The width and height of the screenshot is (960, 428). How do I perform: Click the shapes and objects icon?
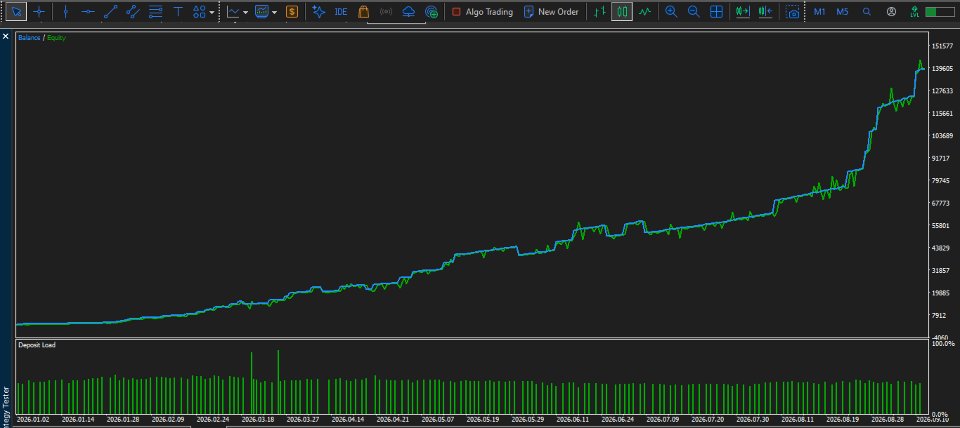click(200, 12)
